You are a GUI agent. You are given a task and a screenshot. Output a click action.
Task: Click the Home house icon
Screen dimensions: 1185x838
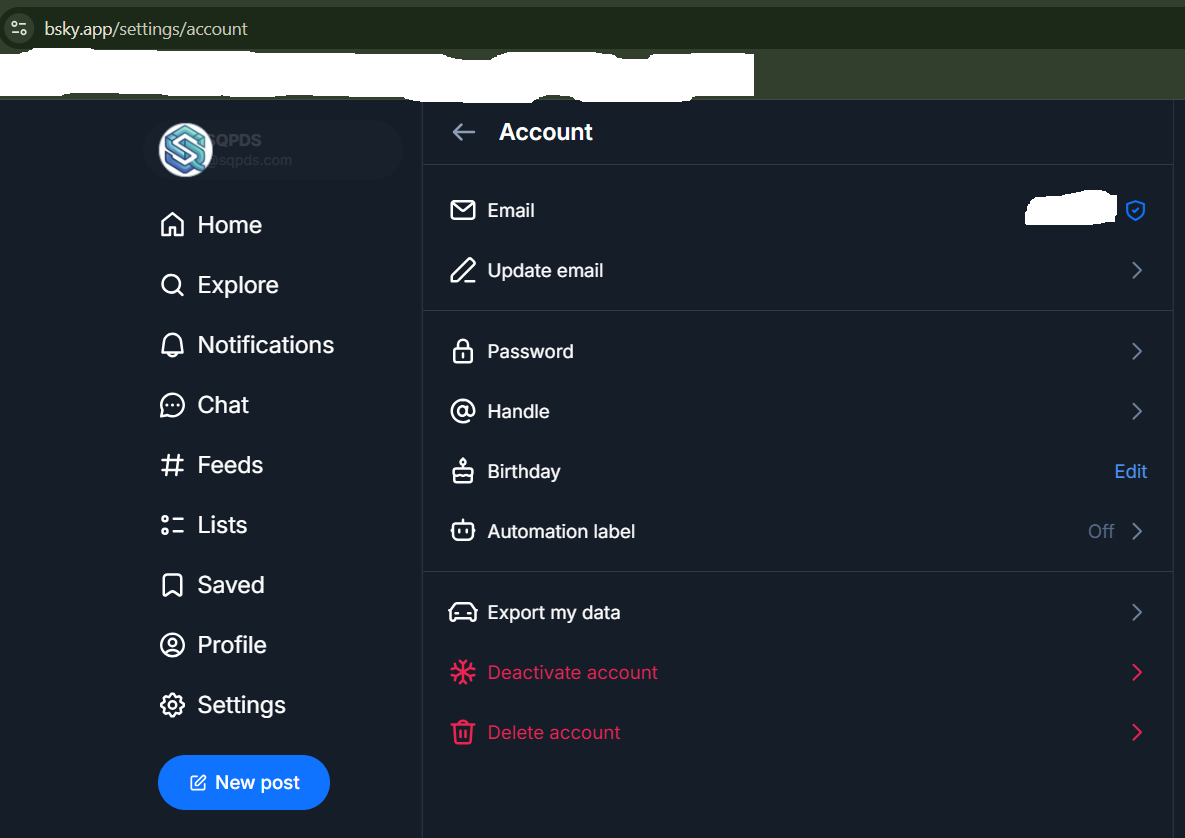[x=172, y=224]
